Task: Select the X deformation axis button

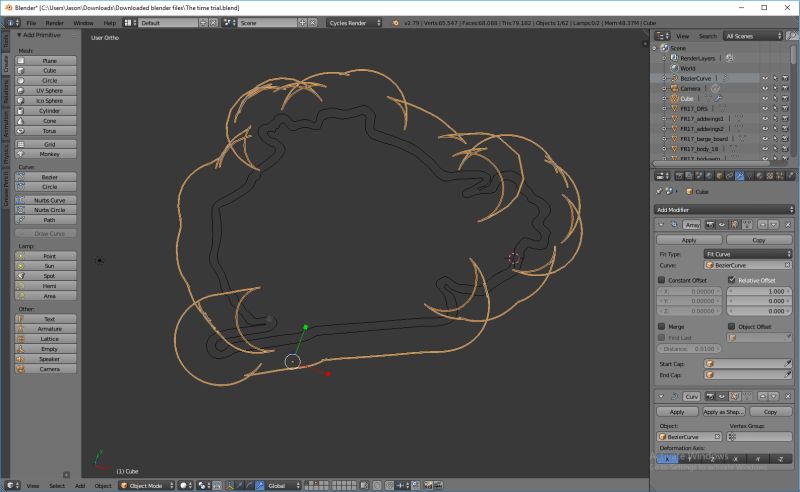Action: (666, 459)
